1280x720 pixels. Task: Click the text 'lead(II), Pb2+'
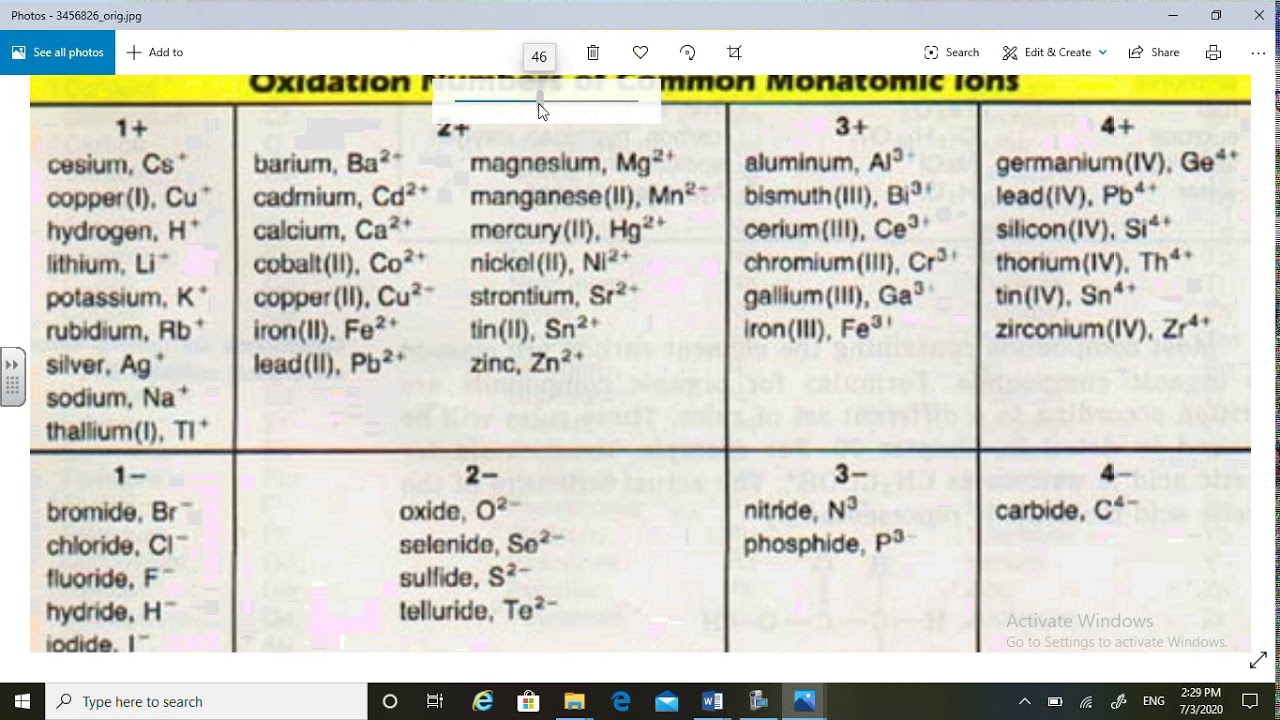point(329,362)
